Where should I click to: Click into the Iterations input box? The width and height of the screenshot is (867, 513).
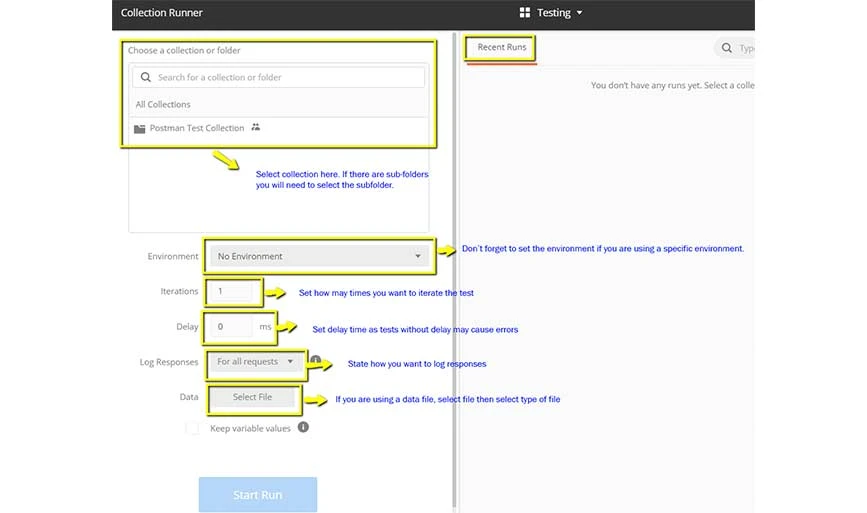(x=233, y=292)
